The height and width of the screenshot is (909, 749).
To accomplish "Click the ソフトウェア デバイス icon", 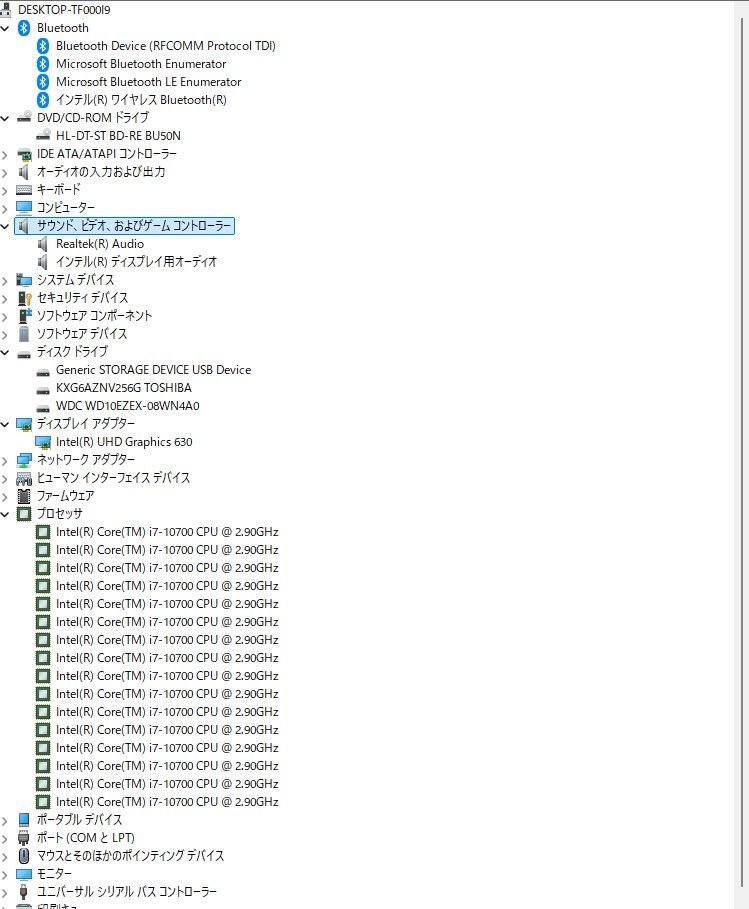I will [x=24, y=334].
